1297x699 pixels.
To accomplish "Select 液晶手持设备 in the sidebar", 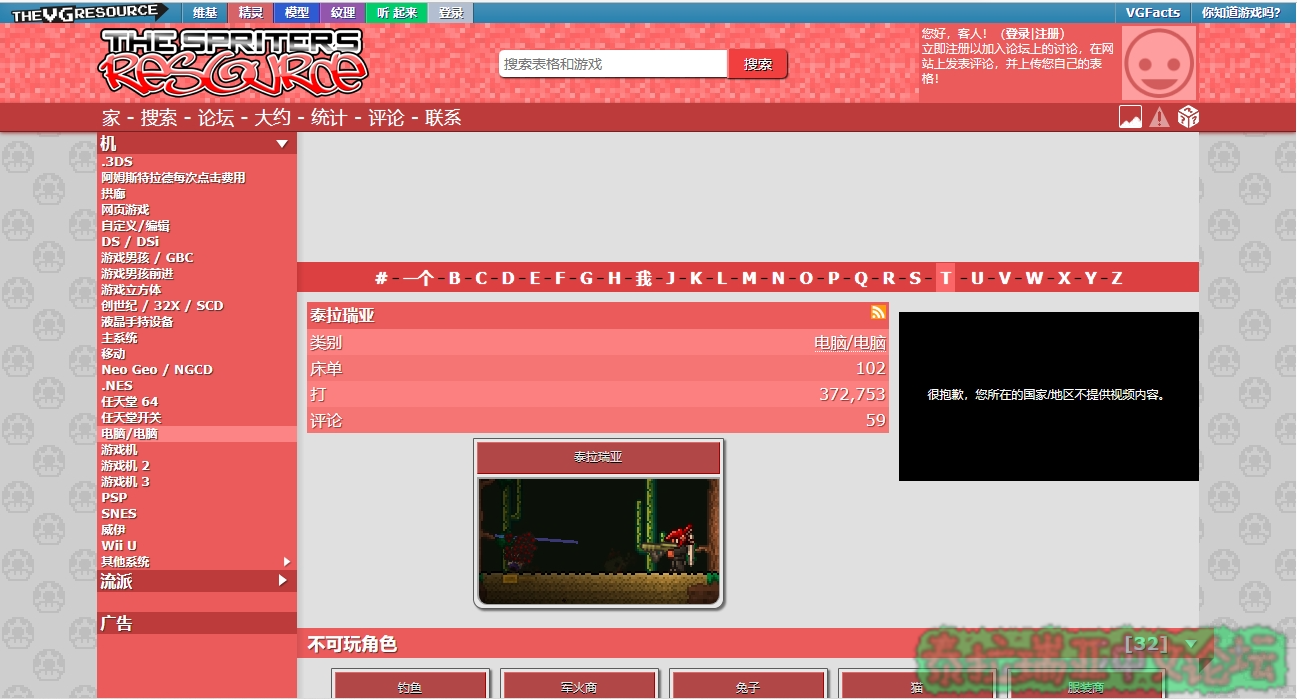I will coord(137,321).
